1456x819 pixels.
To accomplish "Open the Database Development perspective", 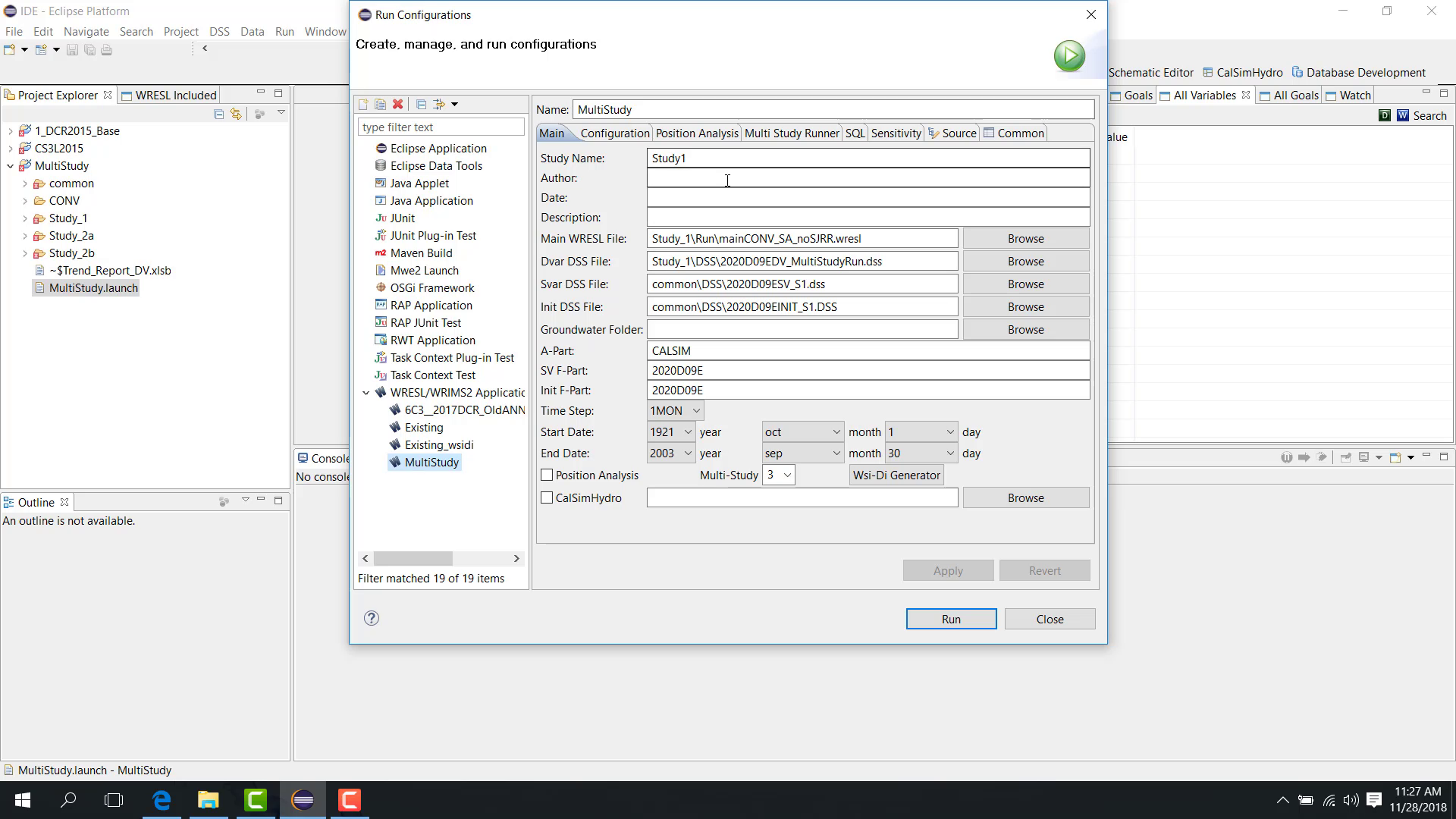I will tap(1359, 73).
